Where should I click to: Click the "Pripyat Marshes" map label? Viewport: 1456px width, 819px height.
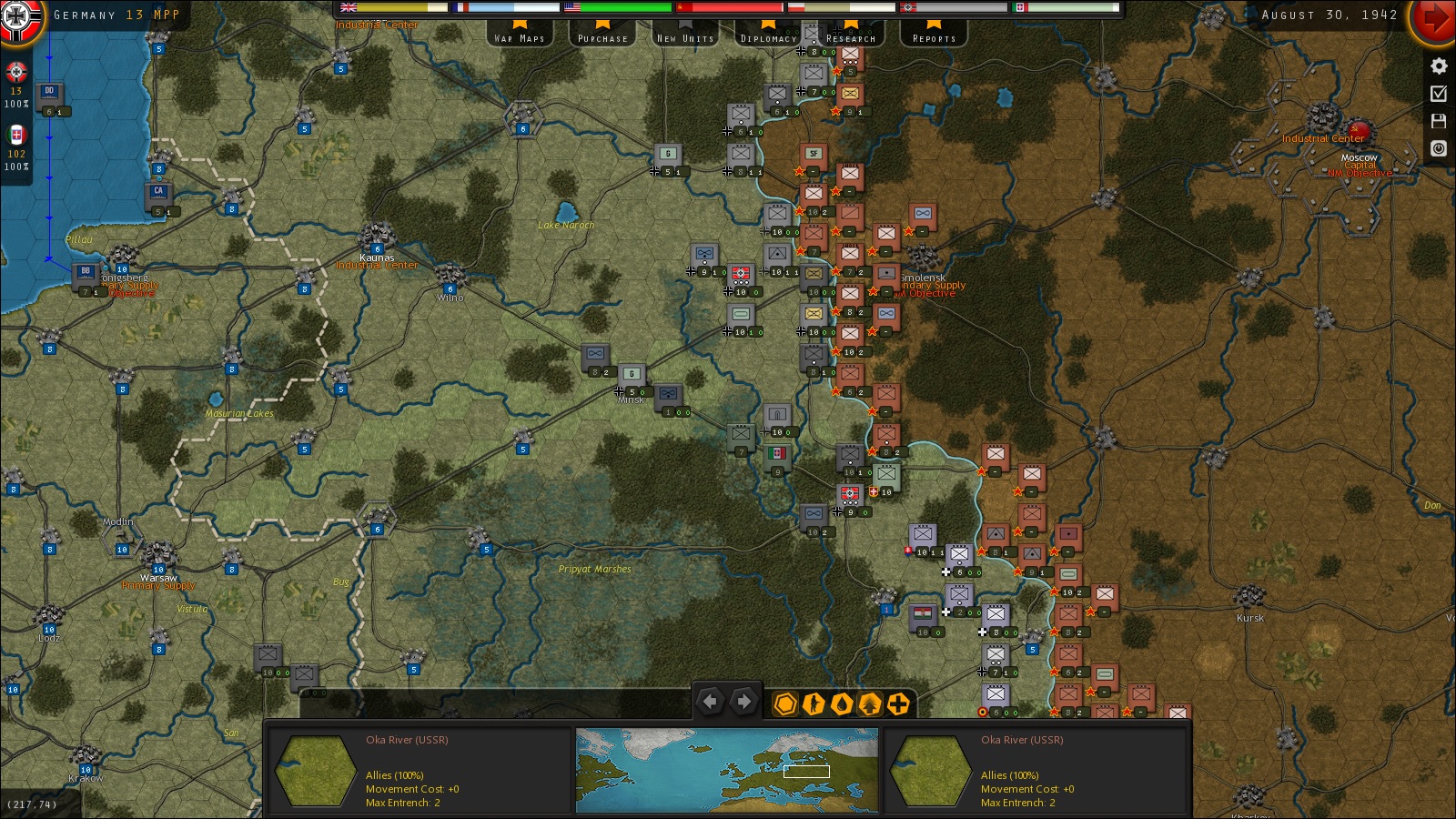click(595, 569)
